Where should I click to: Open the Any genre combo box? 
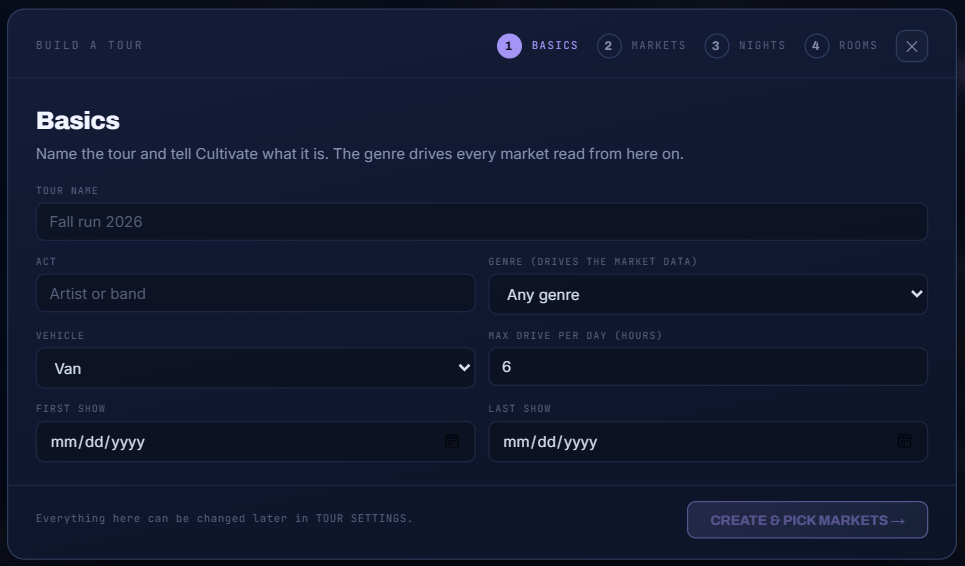[708, 294]
